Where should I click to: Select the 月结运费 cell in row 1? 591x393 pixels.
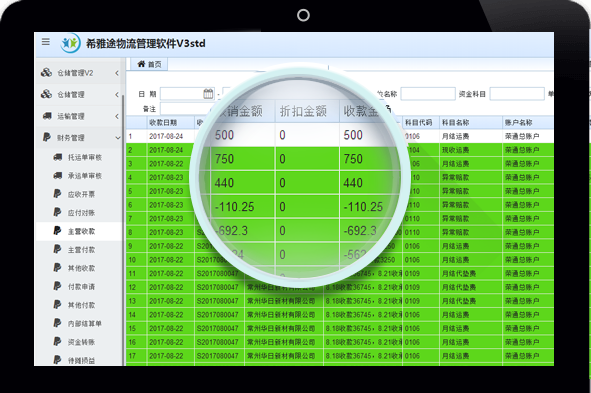click(470, 136)
